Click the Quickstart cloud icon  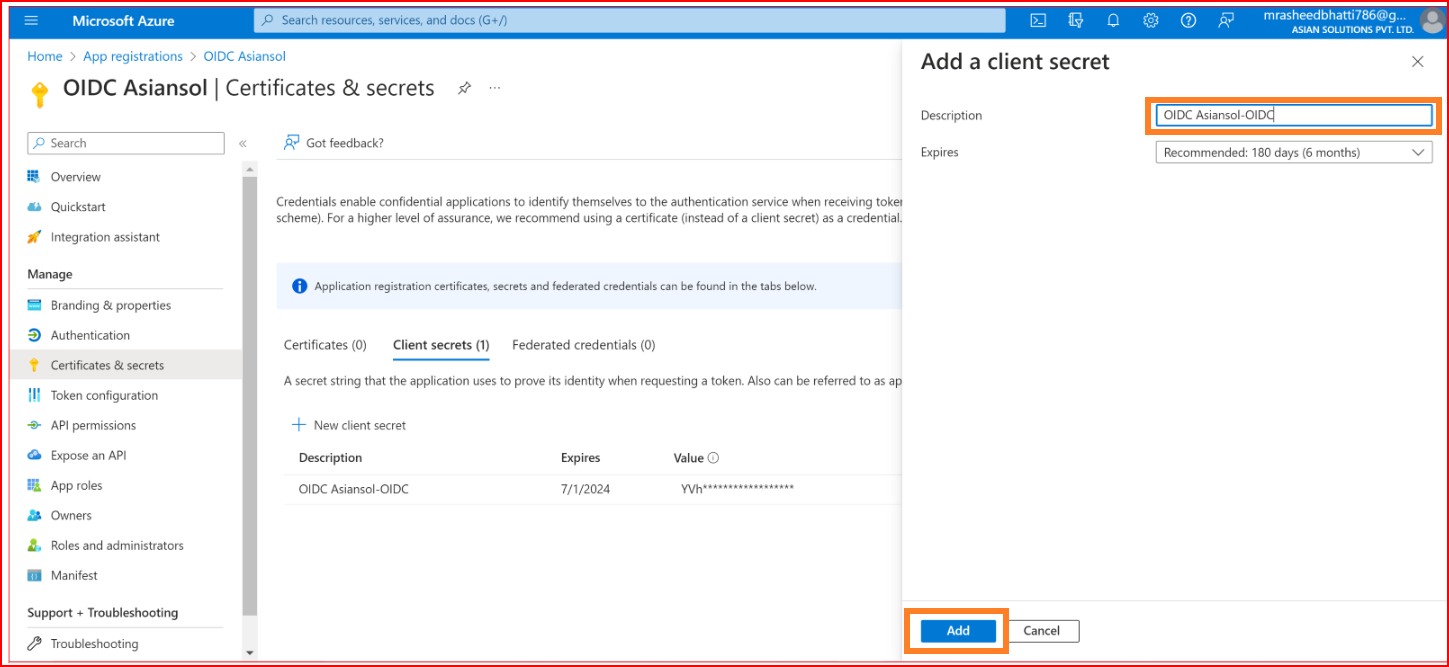[x=34, y=207]
